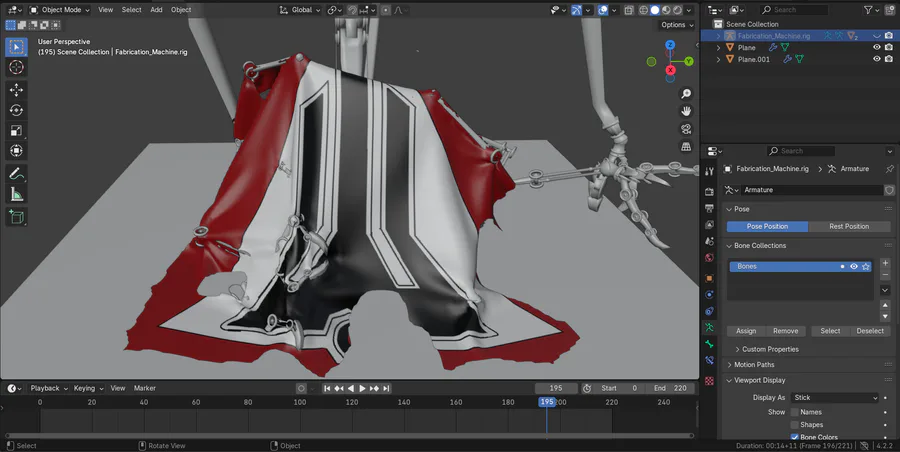Click the Assign button for bone collections
The image size is (900, 452).
pyautogui.click(x=746, y=331)
